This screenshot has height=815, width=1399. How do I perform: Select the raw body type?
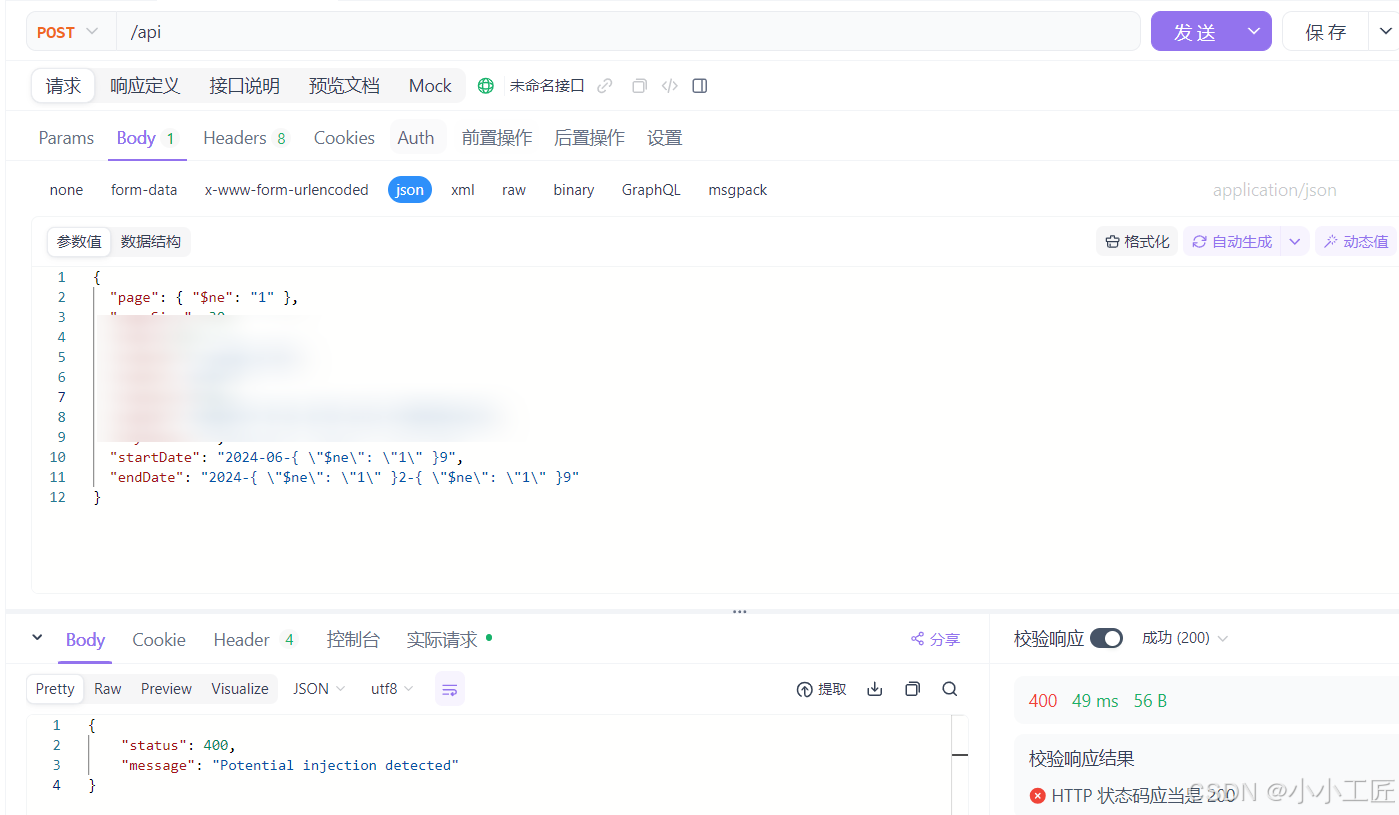click(514, 190)
